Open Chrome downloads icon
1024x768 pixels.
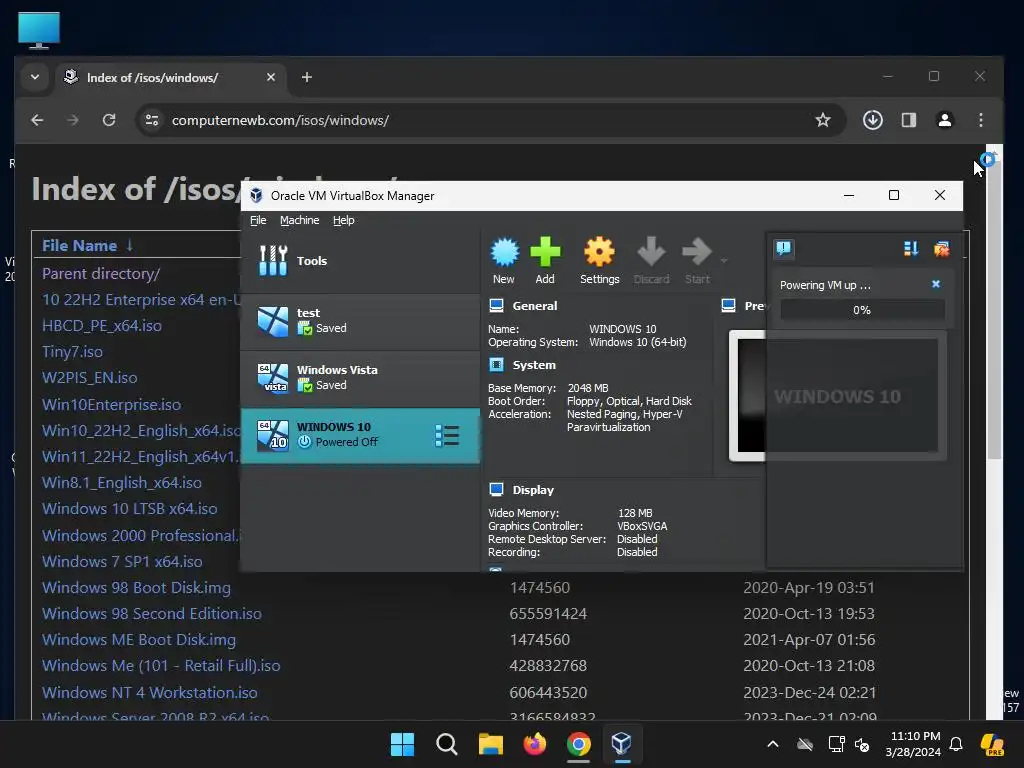pyautogui.click(x=872, y=120)
